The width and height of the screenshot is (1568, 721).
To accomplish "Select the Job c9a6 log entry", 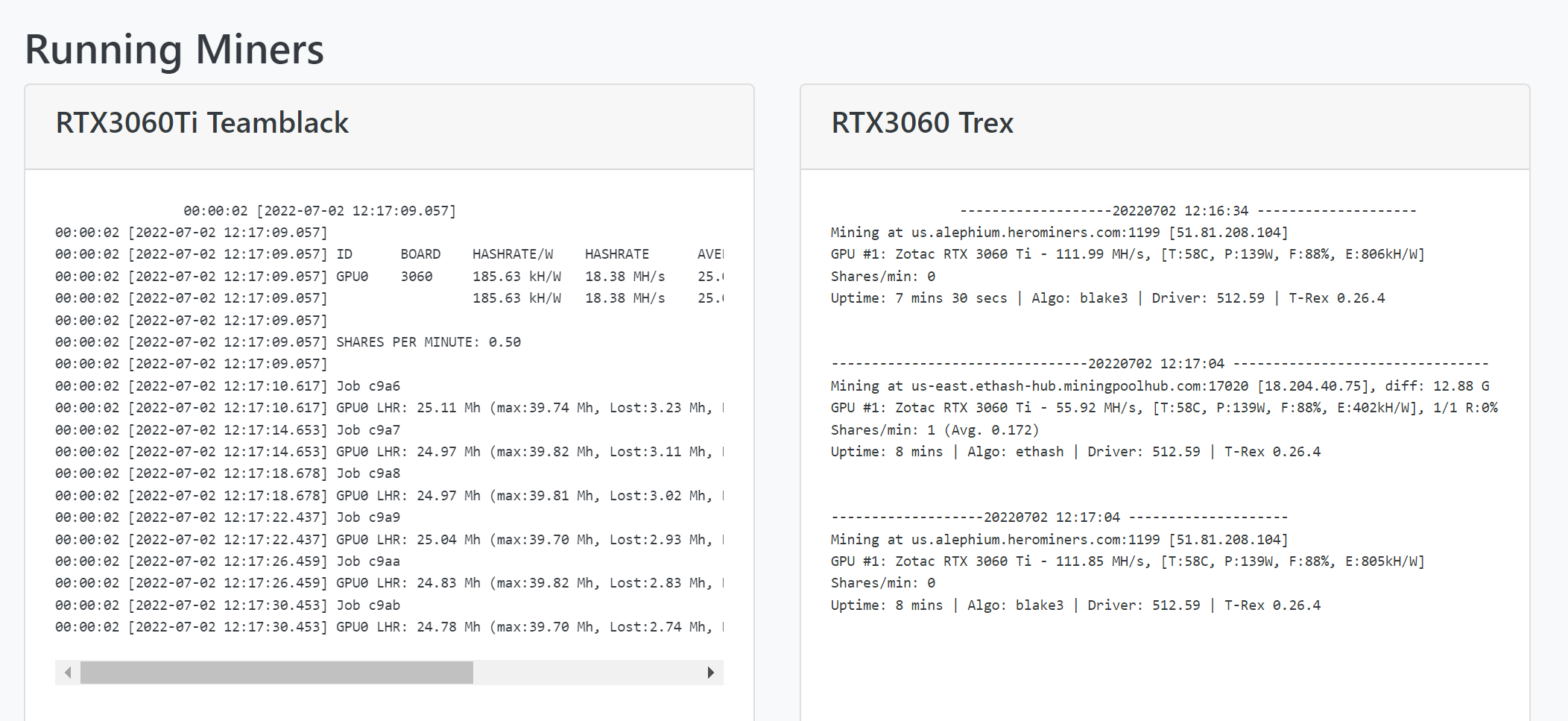I will [x=370, y=385].
